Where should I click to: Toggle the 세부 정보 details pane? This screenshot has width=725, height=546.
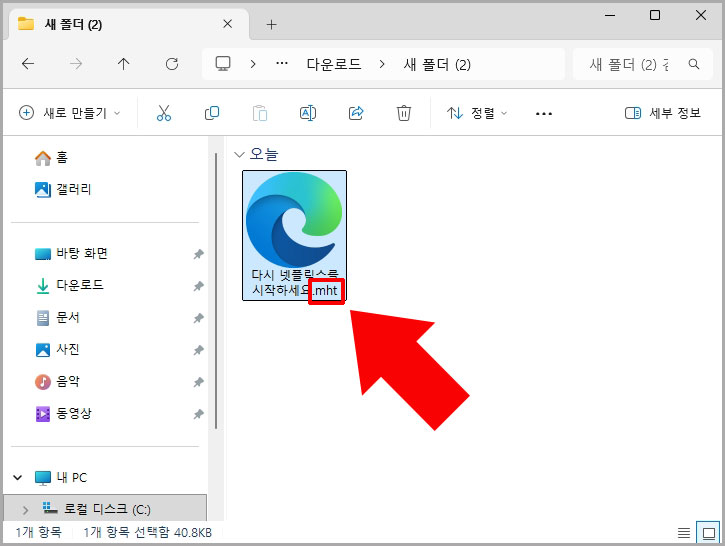[x=663, y=113]
